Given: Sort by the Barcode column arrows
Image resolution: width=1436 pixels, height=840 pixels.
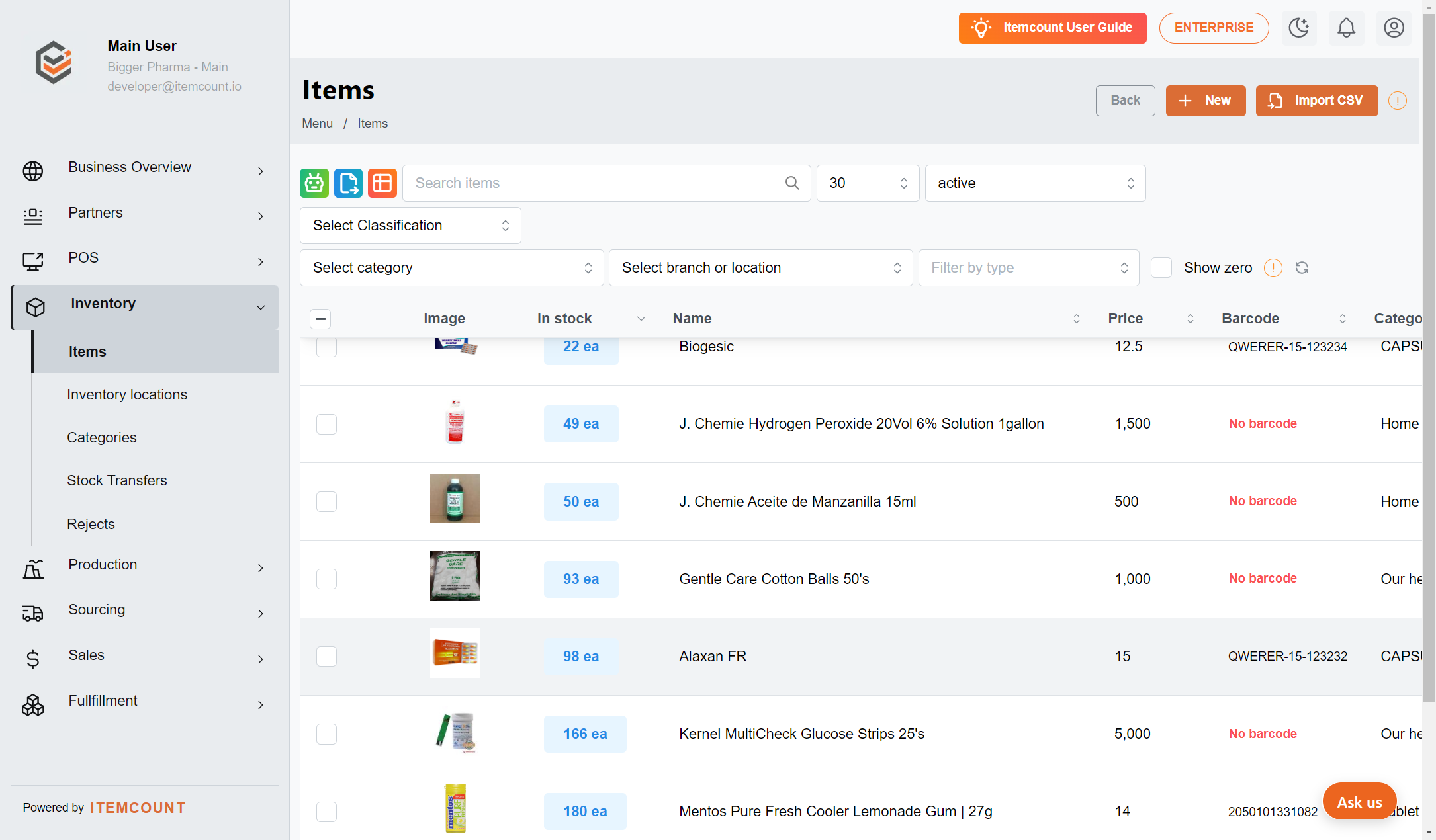Looking at the screenshot, I should 1343,319.
